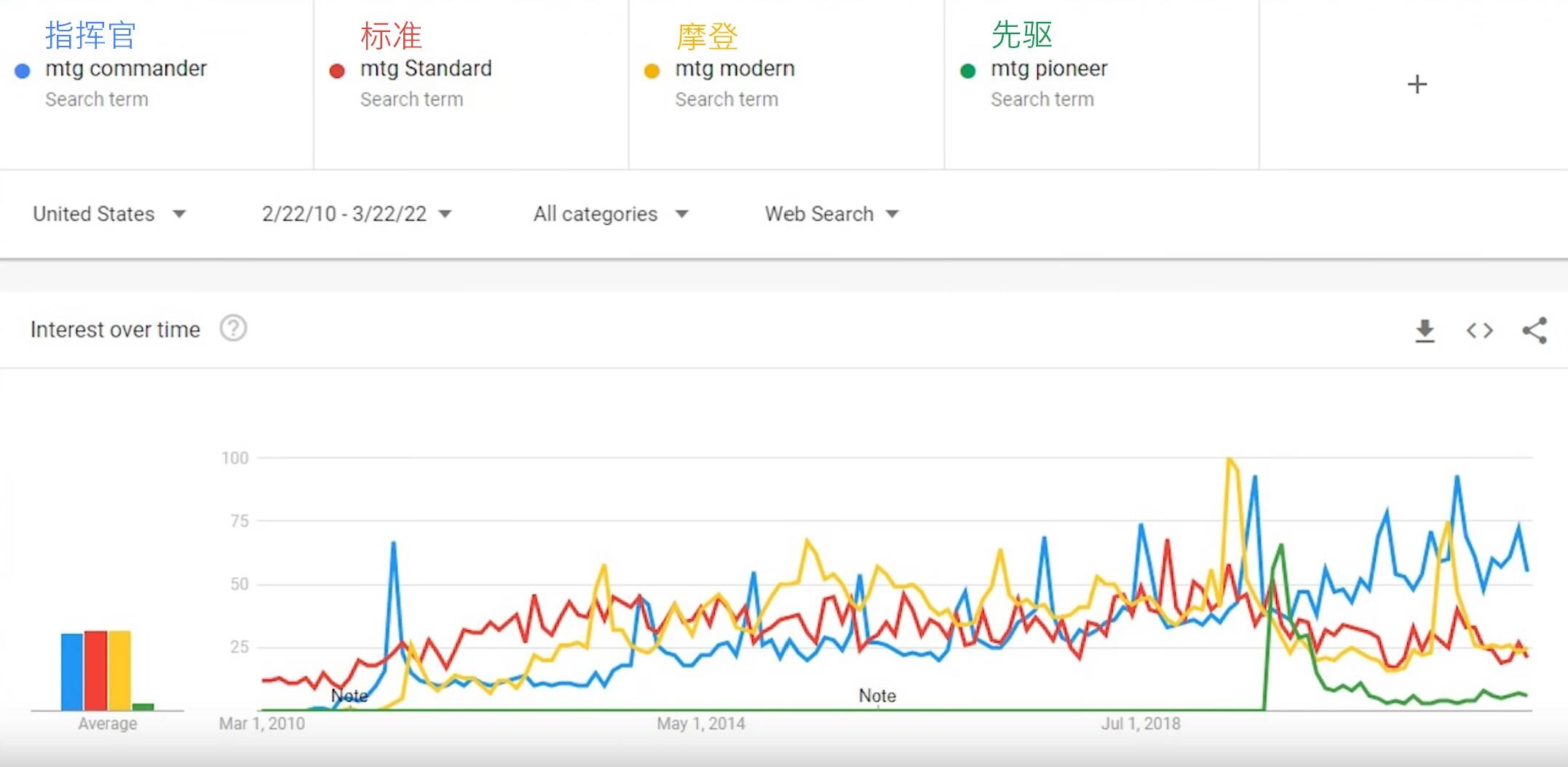Viewport: 1568px width, 767px height.
Task: Select the mtg modern search term
Action: [734, 68]
